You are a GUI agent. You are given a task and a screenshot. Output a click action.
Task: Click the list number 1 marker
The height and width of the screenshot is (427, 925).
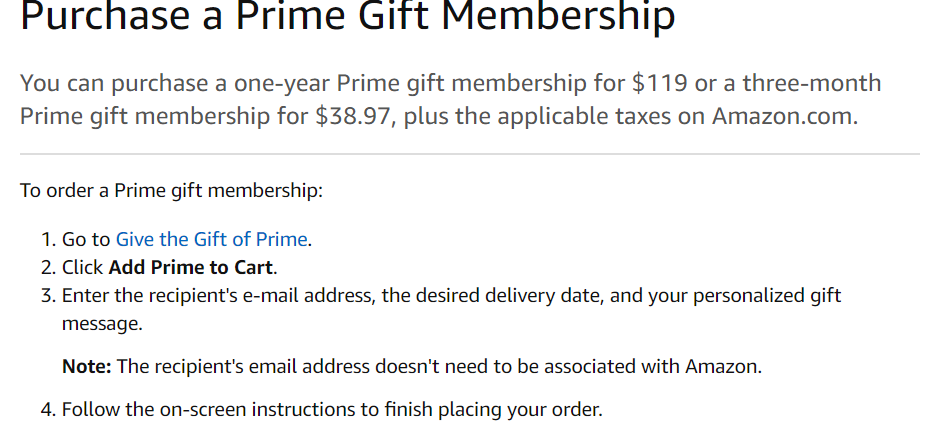coord(48,239)
